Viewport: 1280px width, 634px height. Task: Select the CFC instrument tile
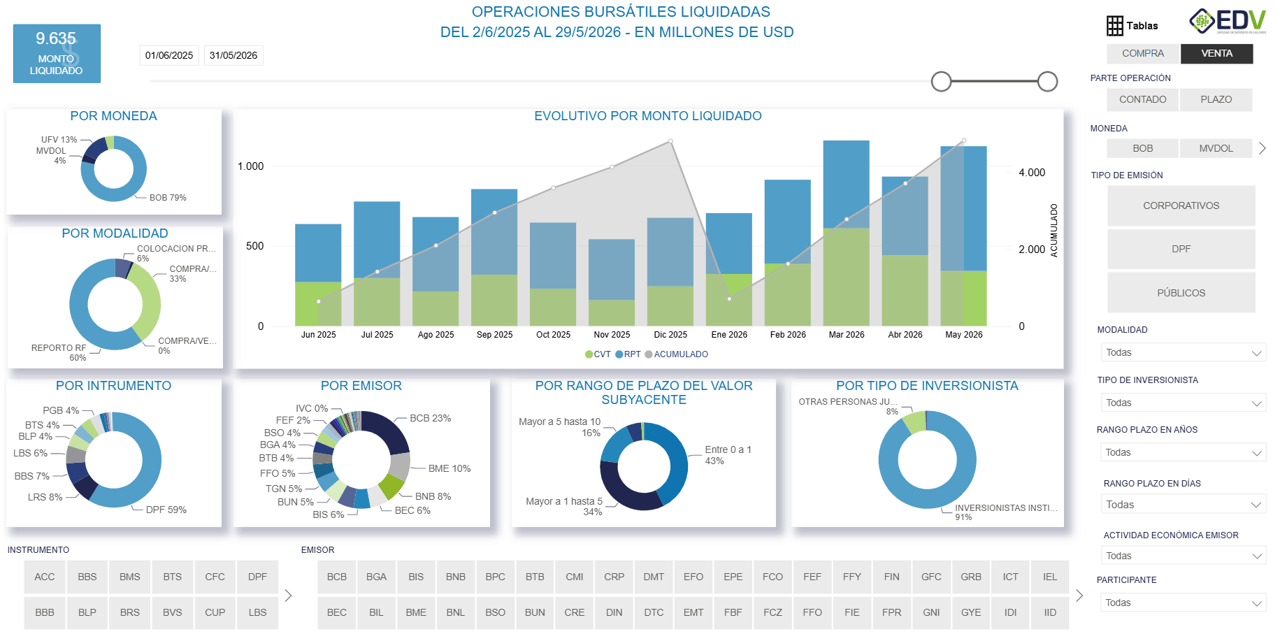(x=215, y=577)
